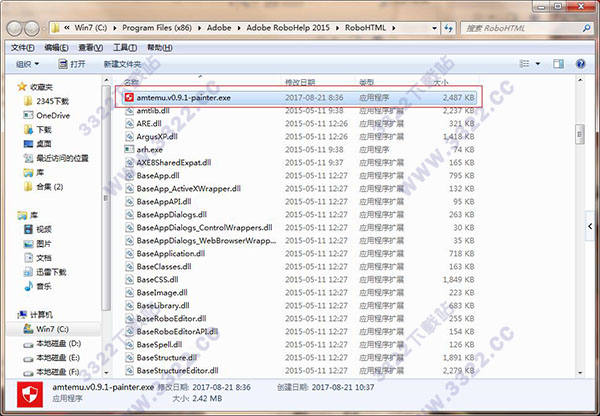Select file BaseCSS.dll
The image size is (600, 416).
(157, 280)
